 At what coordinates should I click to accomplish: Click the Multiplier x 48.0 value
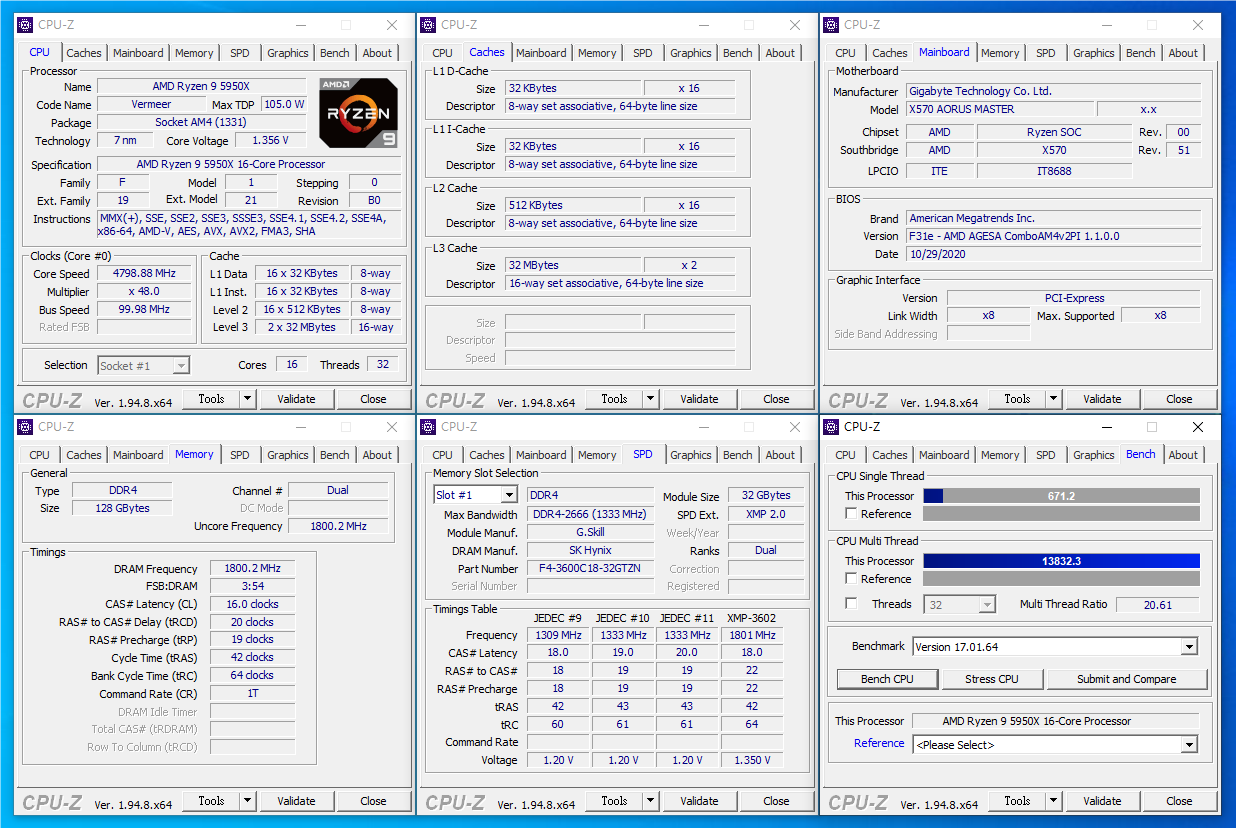coord(146,291)
